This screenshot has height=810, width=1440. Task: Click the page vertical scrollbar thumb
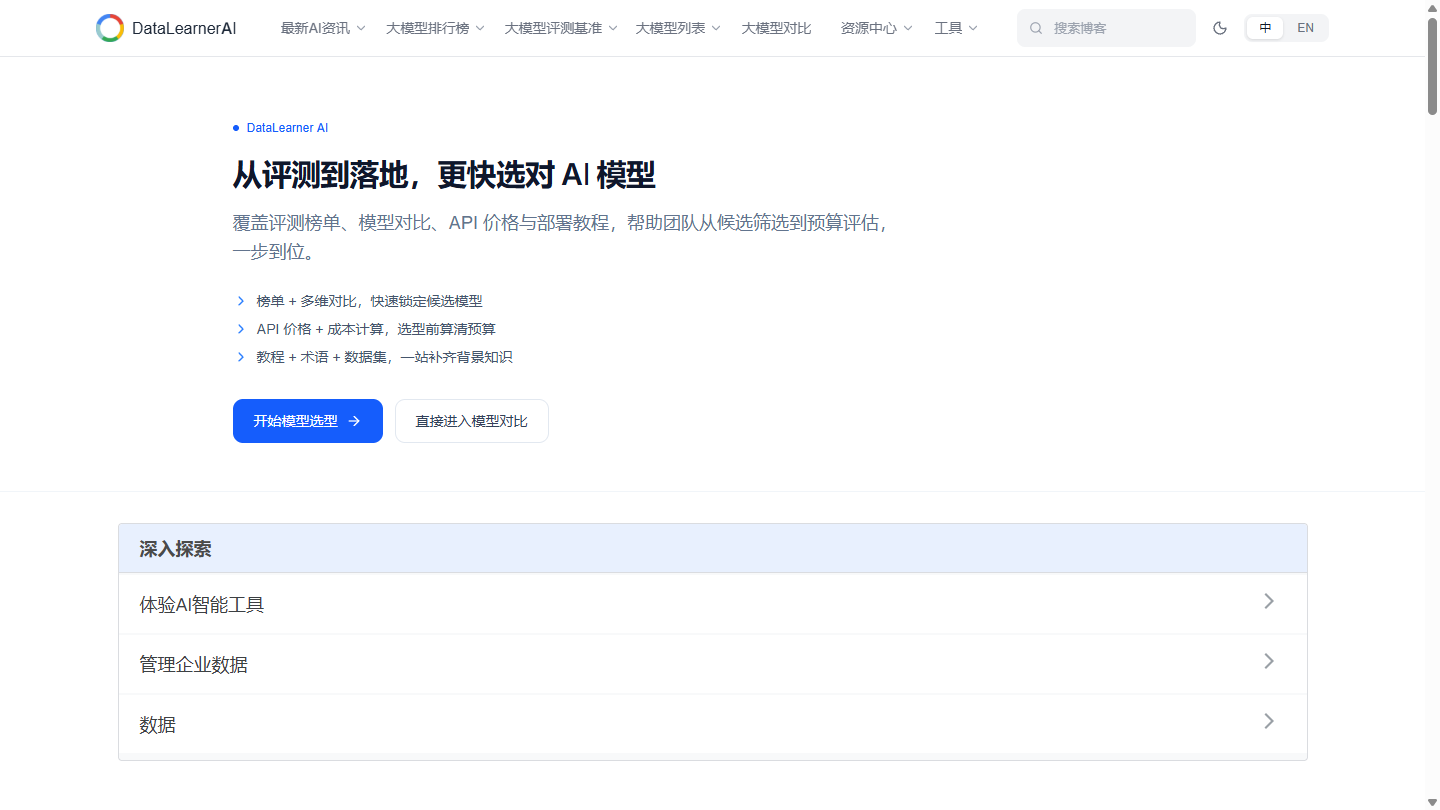1433,67
